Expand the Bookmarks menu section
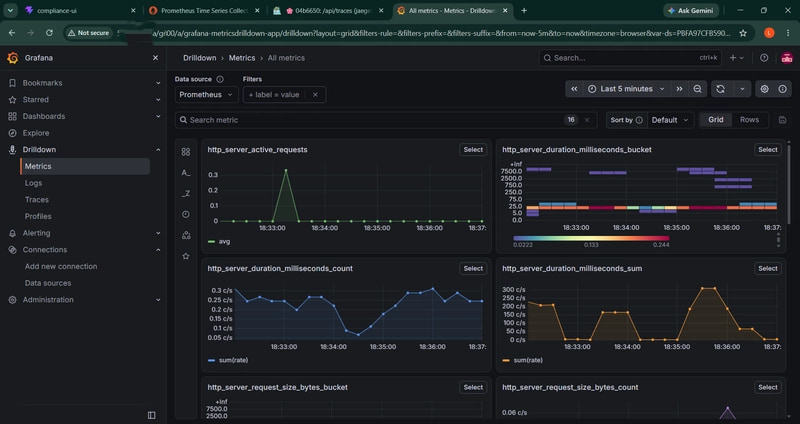This screenshot has height=424, width=800. [158, 83]
